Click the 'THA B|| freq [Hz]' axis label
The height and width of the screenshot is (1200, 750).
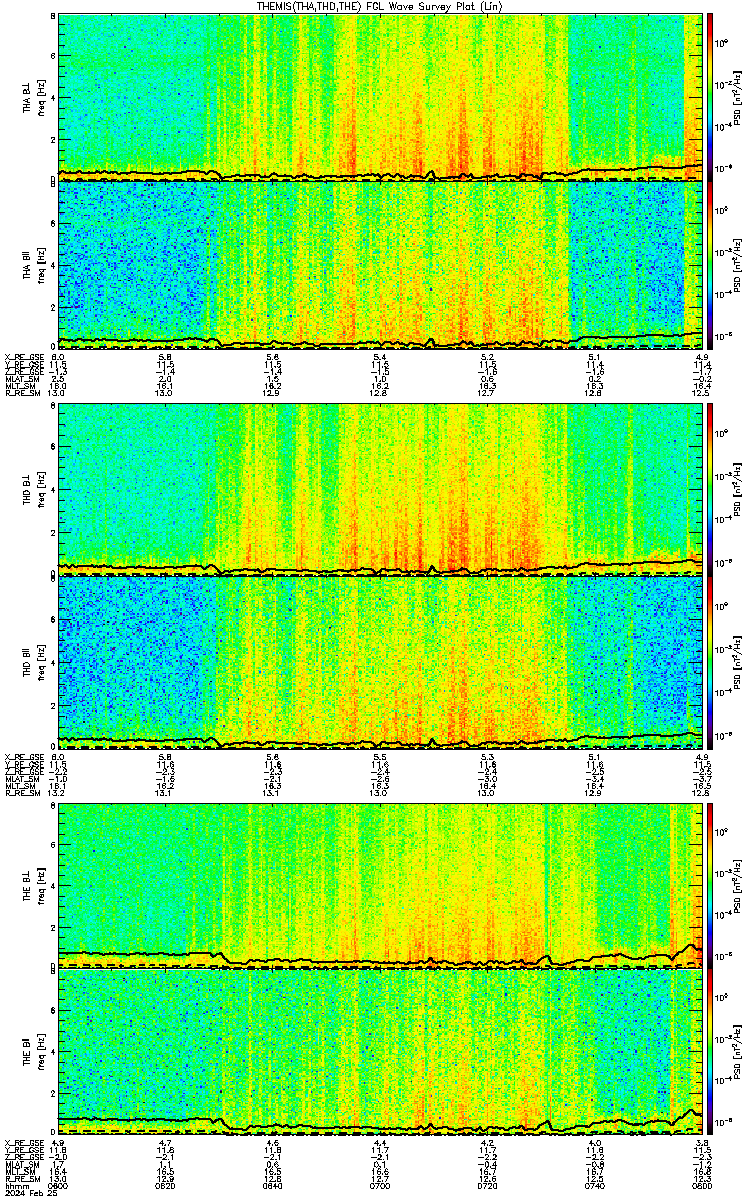coord(33,264)
